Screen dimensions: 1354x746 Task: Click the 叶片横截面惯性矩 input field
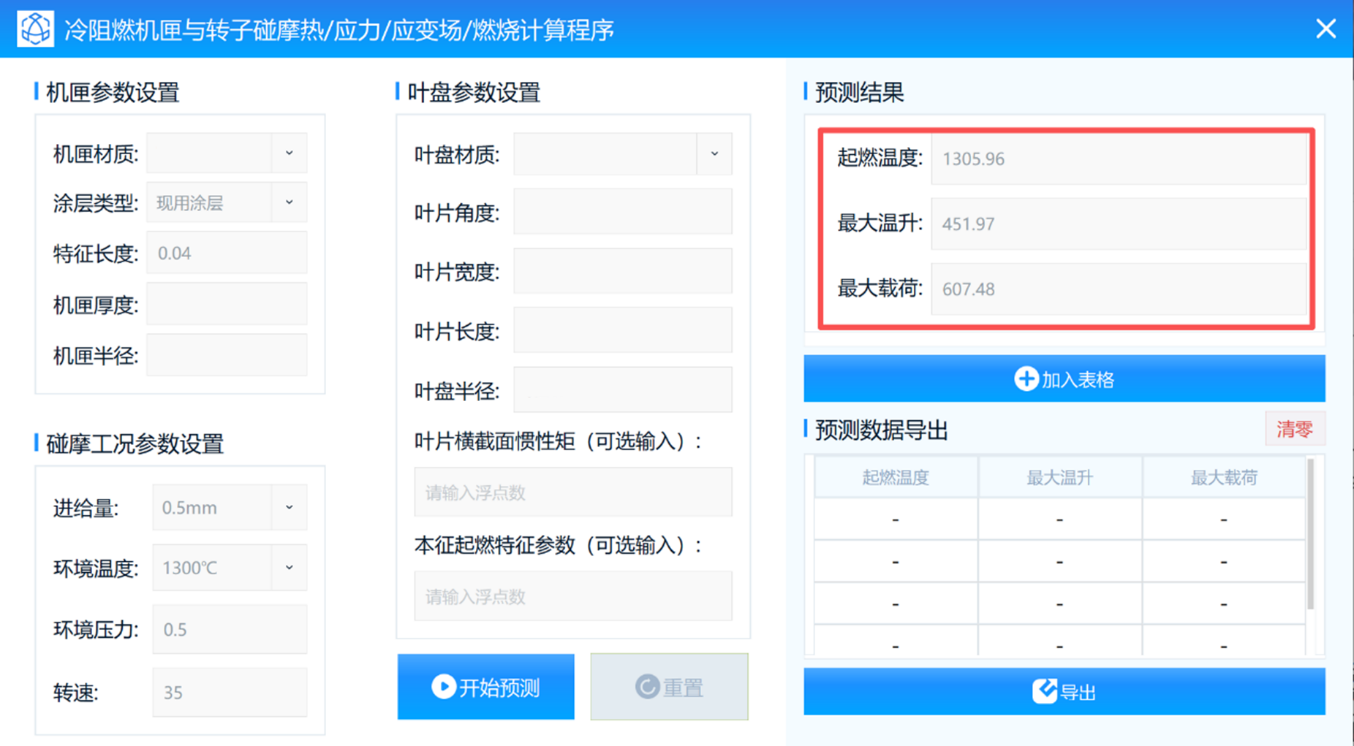[572, 492]
